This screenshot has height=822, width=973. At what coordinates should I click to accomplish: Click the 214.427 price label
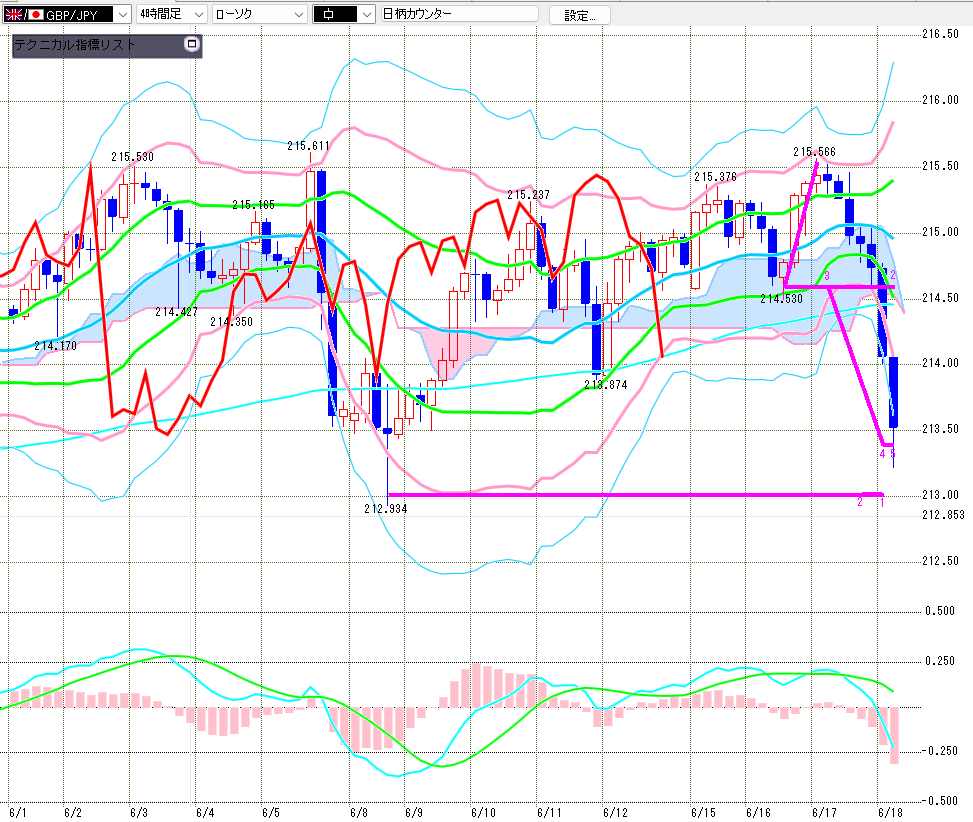(176, 311)
